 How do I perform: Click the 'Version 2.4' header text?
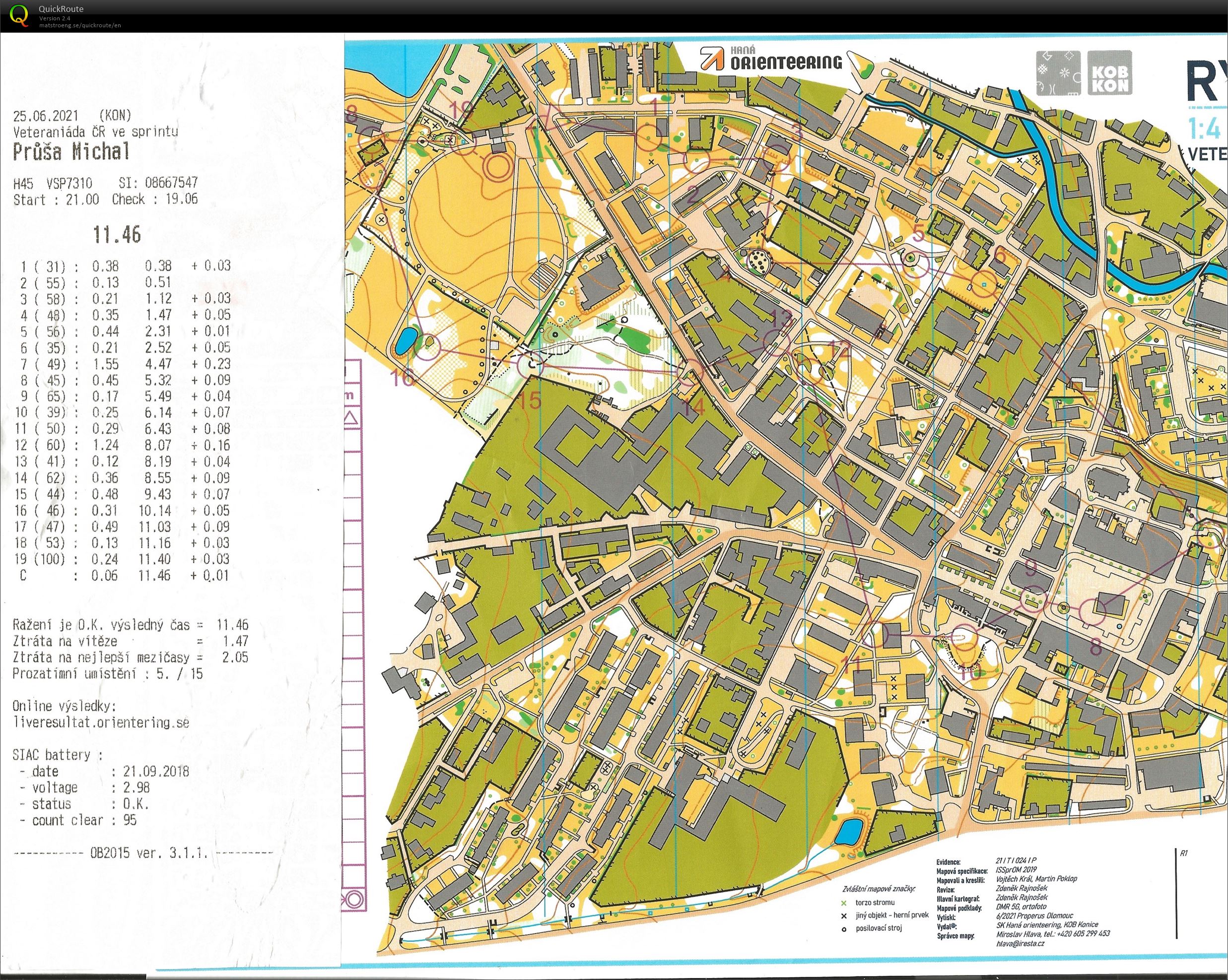(x=55, y=18)
